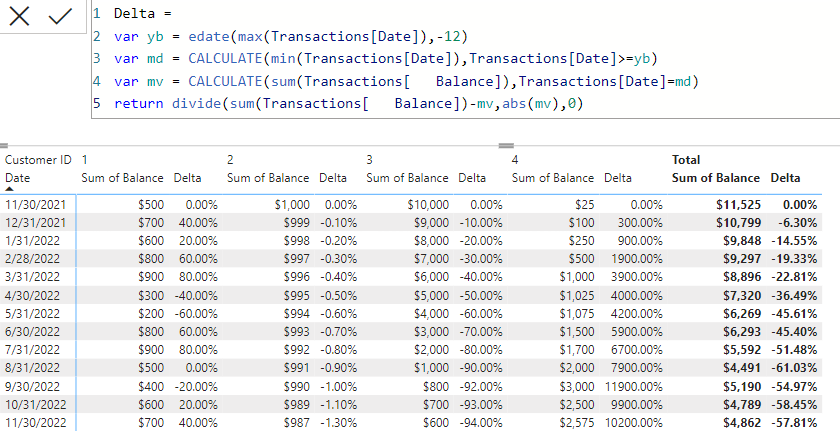Click the $987 balance cell for Customer 2

tap(297, 423)
